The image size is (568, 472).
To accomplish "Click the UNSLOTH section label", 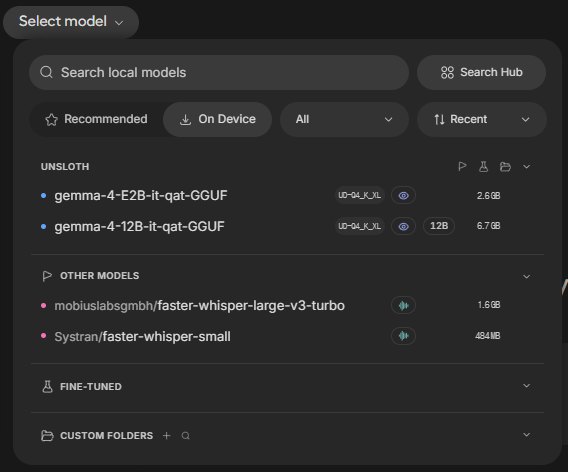I will point(65,167).
